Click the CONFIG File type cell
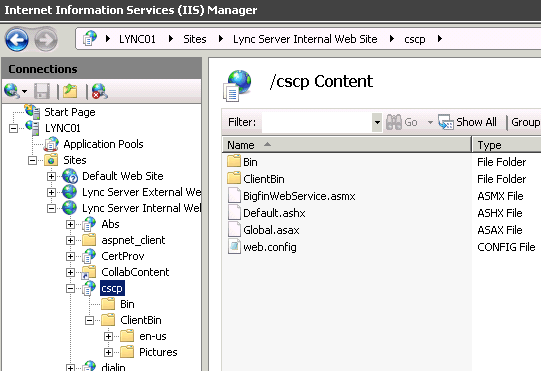Screen dimensions: 541x371 (506, 247)
